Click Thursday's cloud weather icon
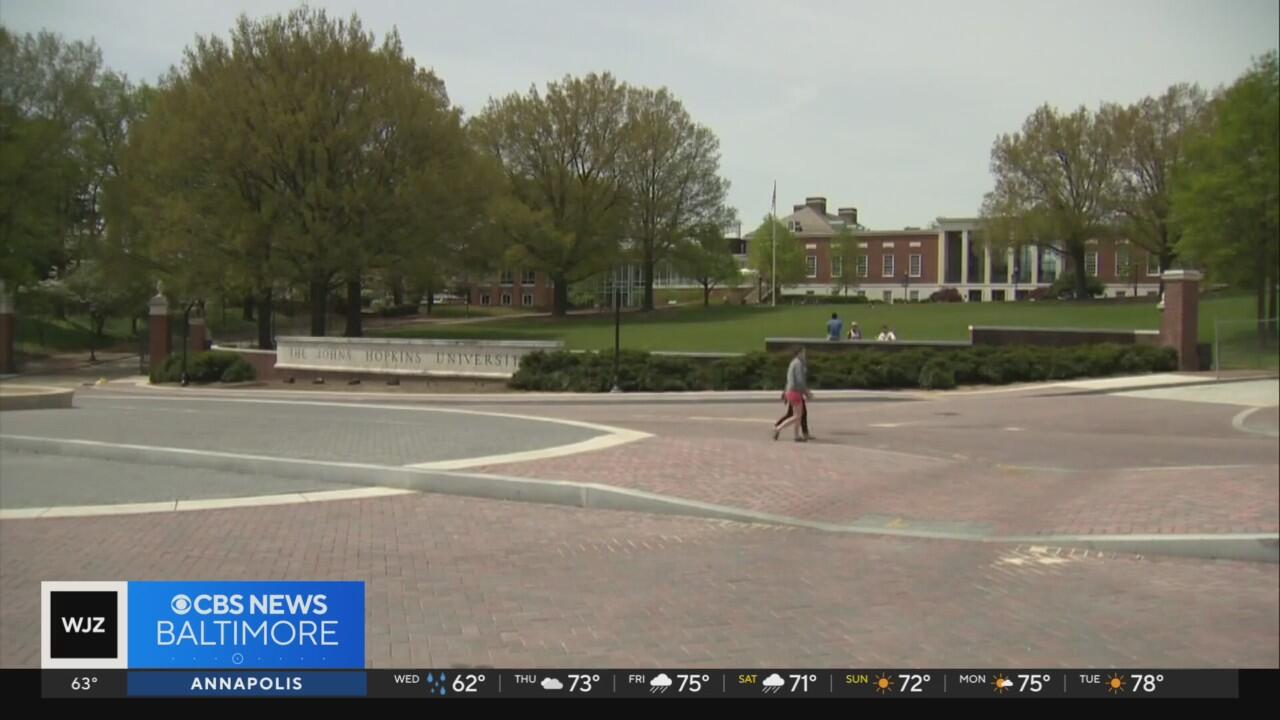Viewport: 1280px width, 720px height. coord(552,684)
